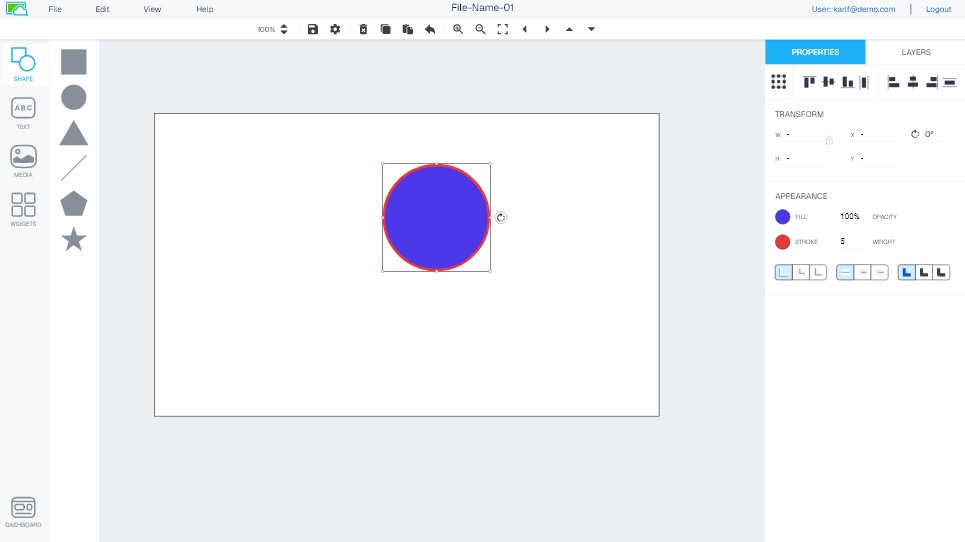Image resolution: width=965 pixels, height=542 pixels.
Task: Click the save icon in the toolbar
Action: coord(313,29)
